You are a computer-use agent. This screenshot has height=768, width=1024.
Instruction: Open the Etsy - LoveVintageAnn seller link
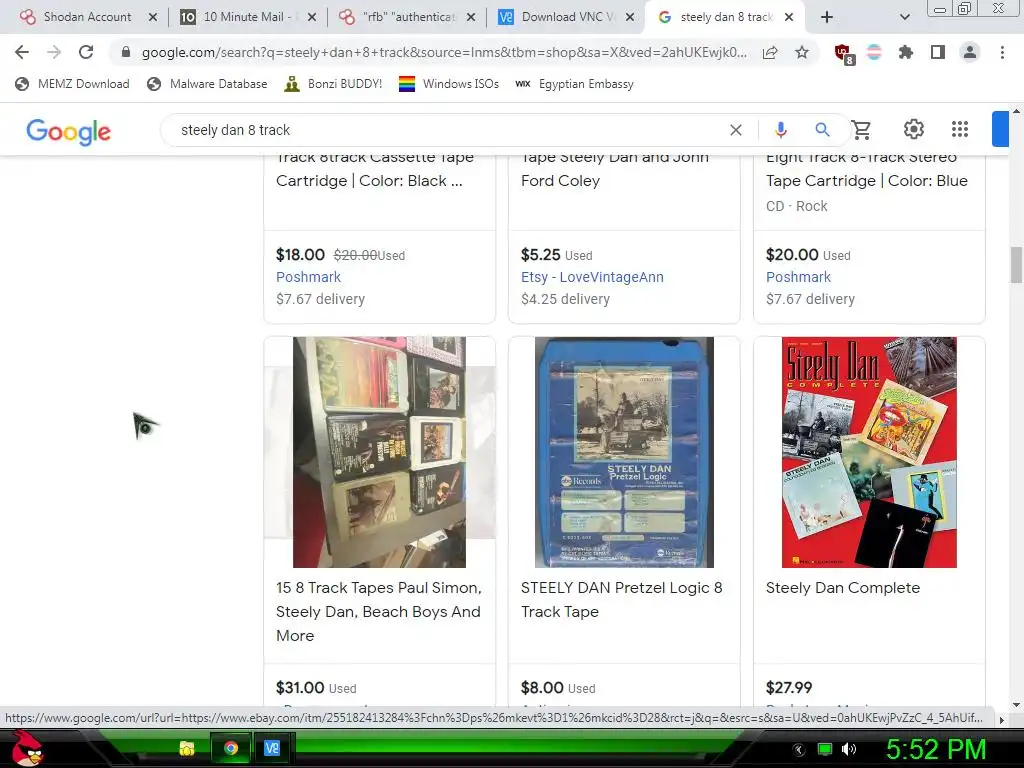592,277
